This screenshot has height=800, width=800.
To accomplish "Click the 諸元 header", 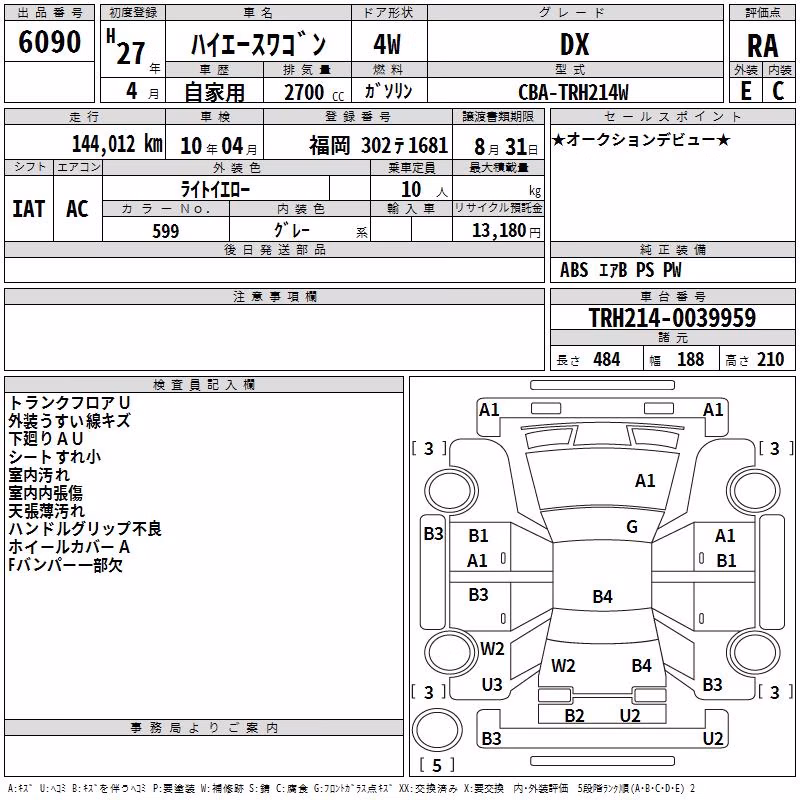I will pyautogui.click(x=672, y=337).
